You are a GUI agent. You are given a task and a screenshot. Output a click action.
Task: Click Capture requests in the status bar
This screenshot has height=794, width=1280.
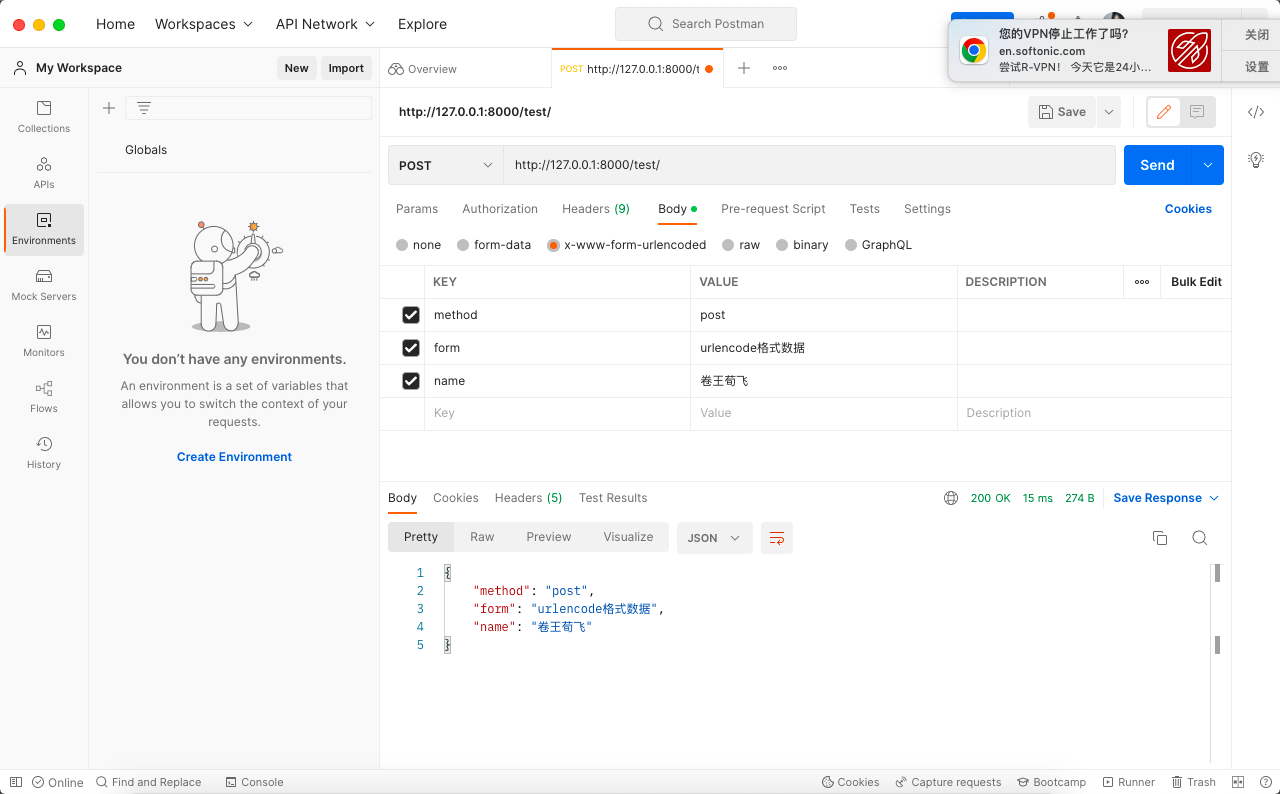point(948,782)
